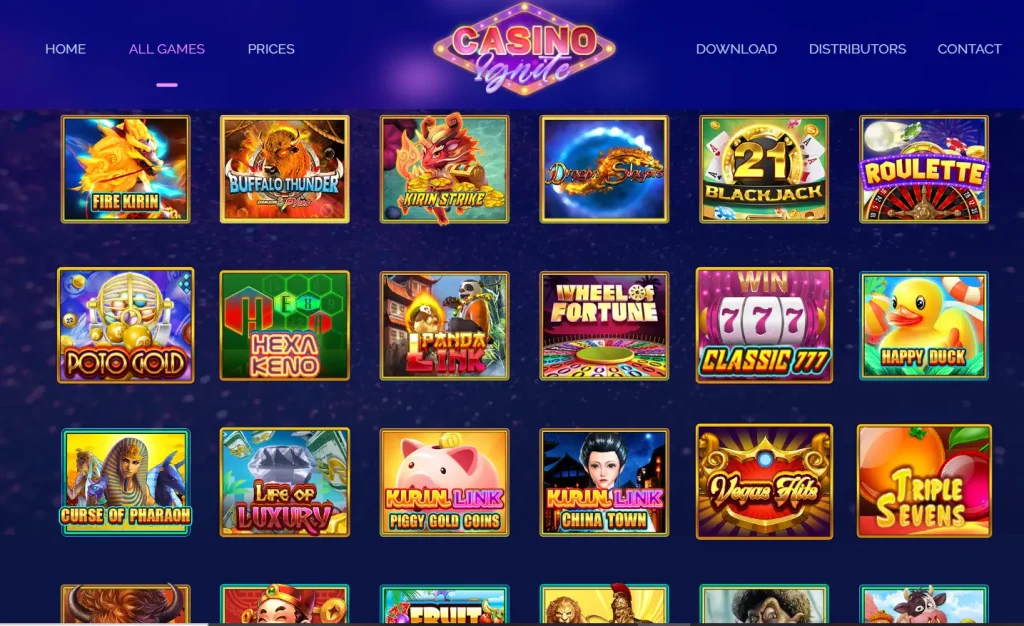Choose the Roulette game icon

pyautogui.click(x=924, y=169)
